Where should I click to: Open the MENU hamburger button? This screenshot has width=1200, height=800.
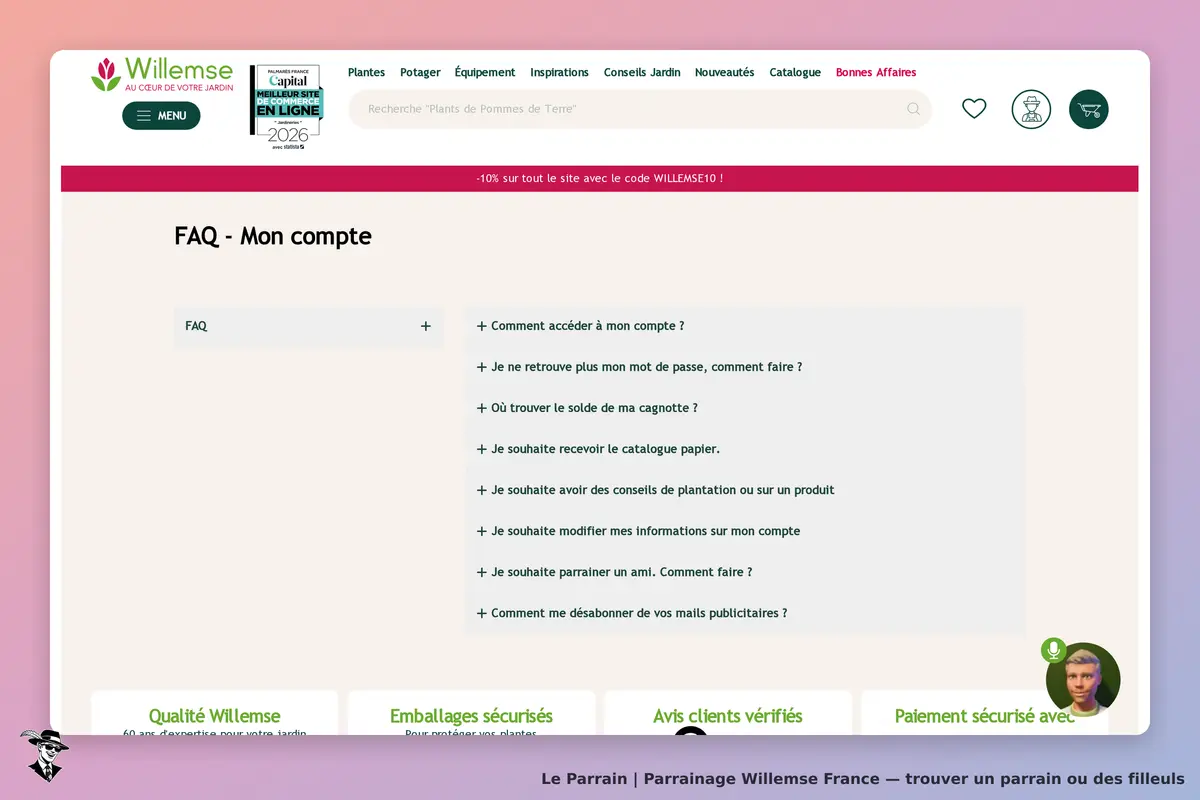click(161, 115)
